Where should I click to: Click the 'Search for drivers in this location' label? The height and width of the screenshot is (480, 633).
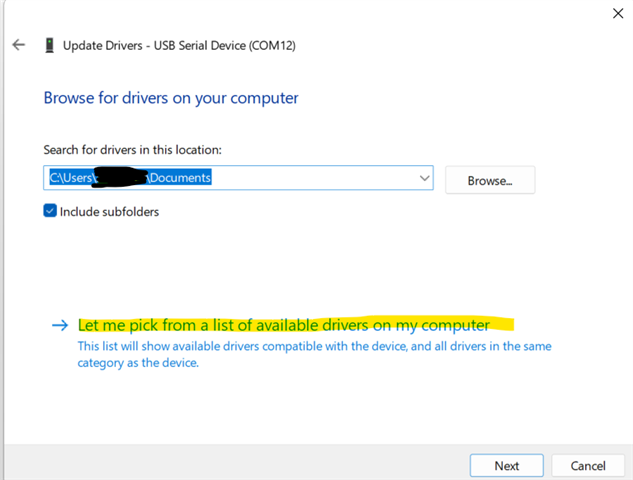(x=132, y=150)
